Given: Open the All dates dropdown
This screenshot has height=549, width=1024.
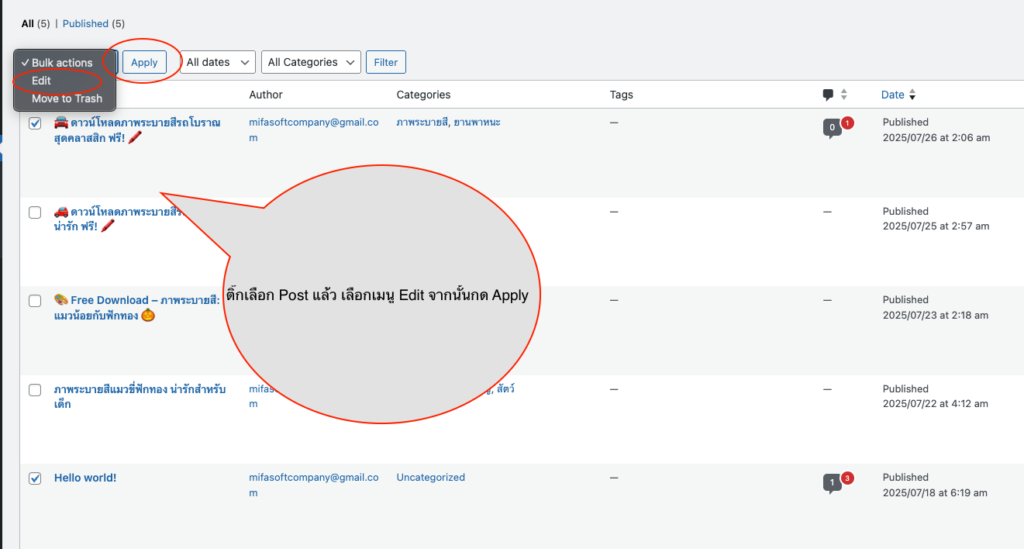Looking at the screenshot, I should [218, 62].
